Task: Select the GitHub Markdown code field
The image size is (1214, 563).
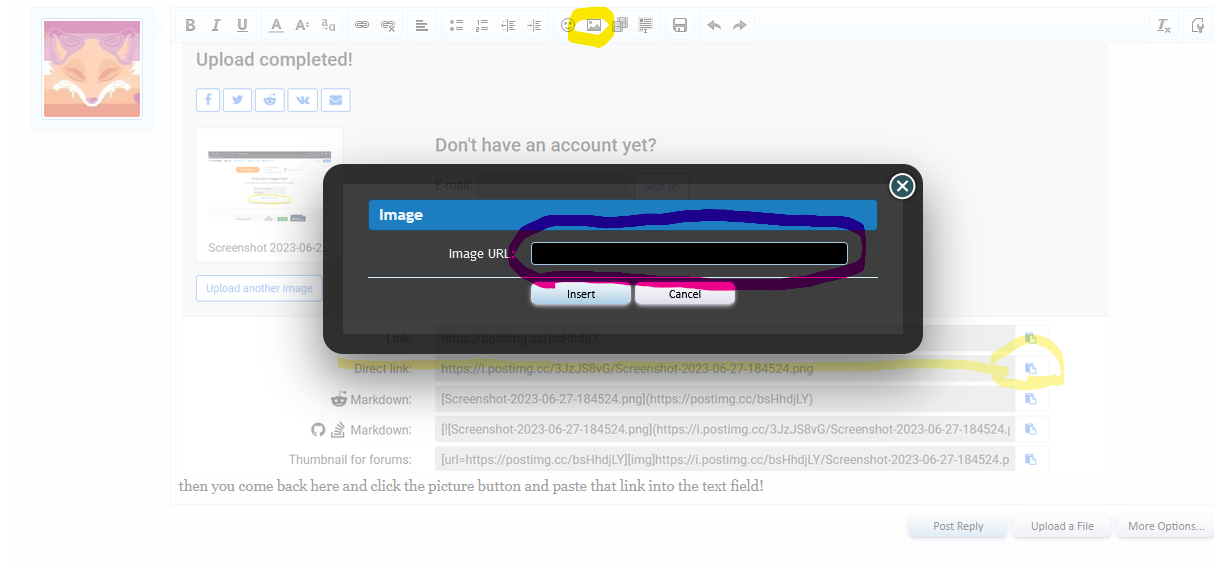Action: 725,430
